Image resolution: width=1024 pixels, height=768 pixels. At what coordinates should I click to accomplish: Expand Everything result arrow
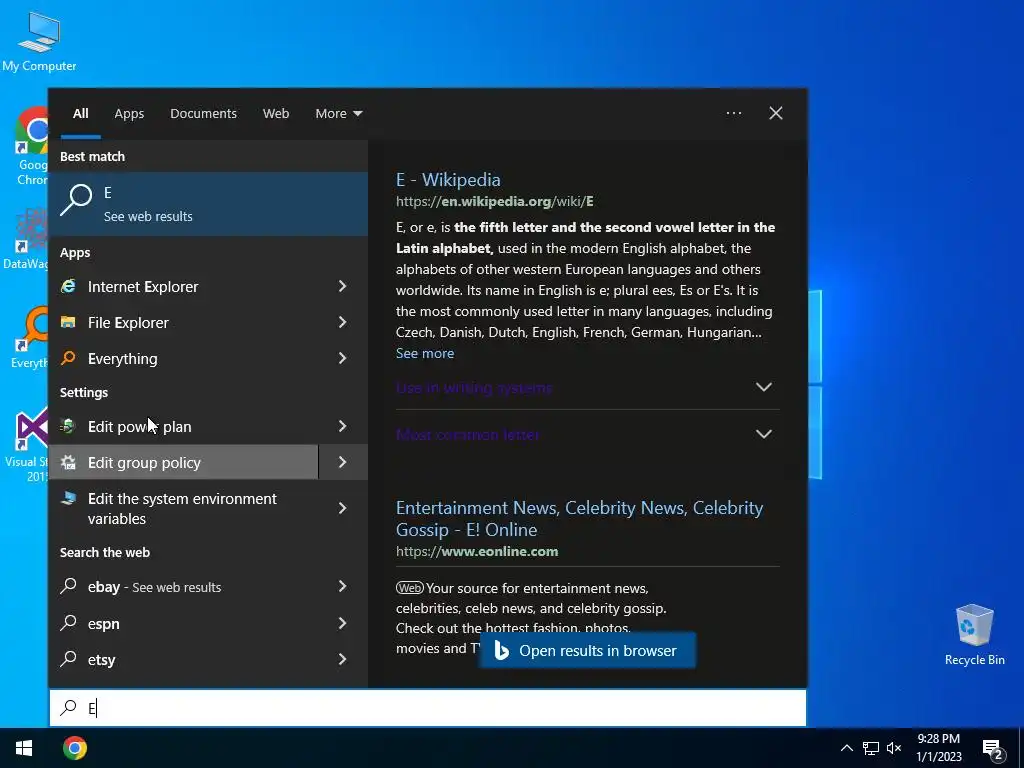pyautogui.click(x=342, y=358)
